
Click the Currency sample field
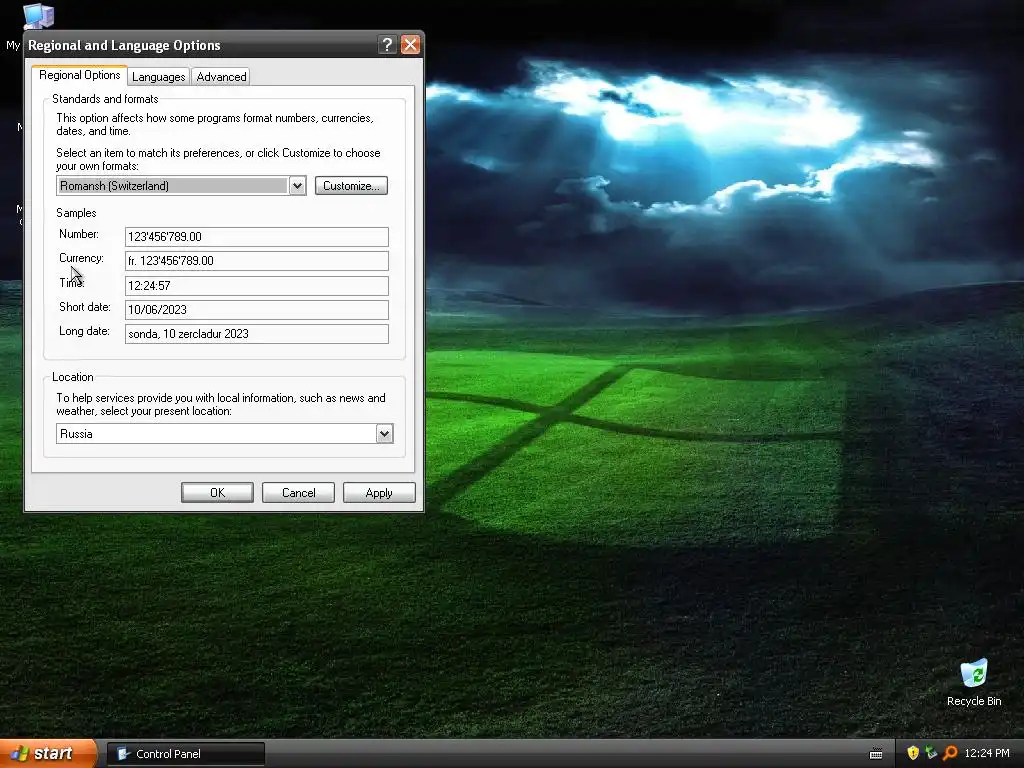(x=257, y=261)
